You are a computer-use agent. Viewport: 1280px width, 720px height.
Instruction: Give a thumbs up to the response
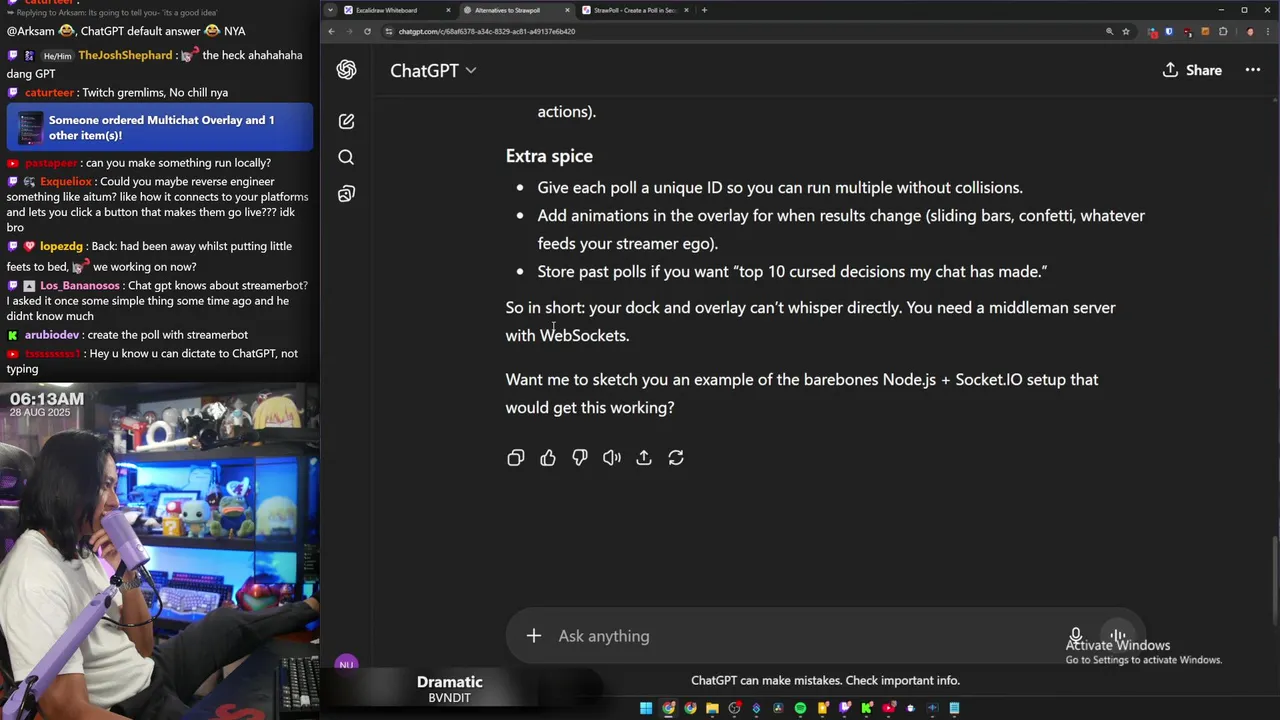coord(548,457)
